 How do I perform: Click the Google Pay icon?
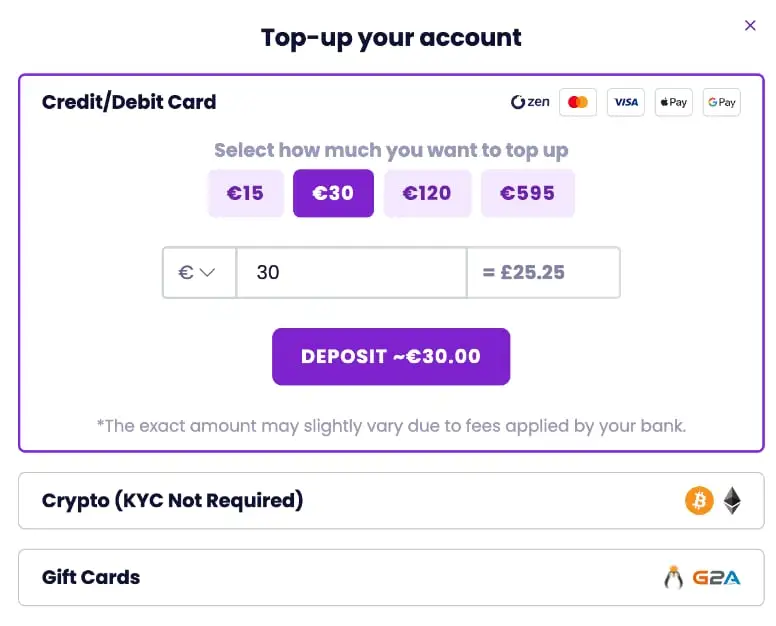pyautogui.click(x=722, y=102)
